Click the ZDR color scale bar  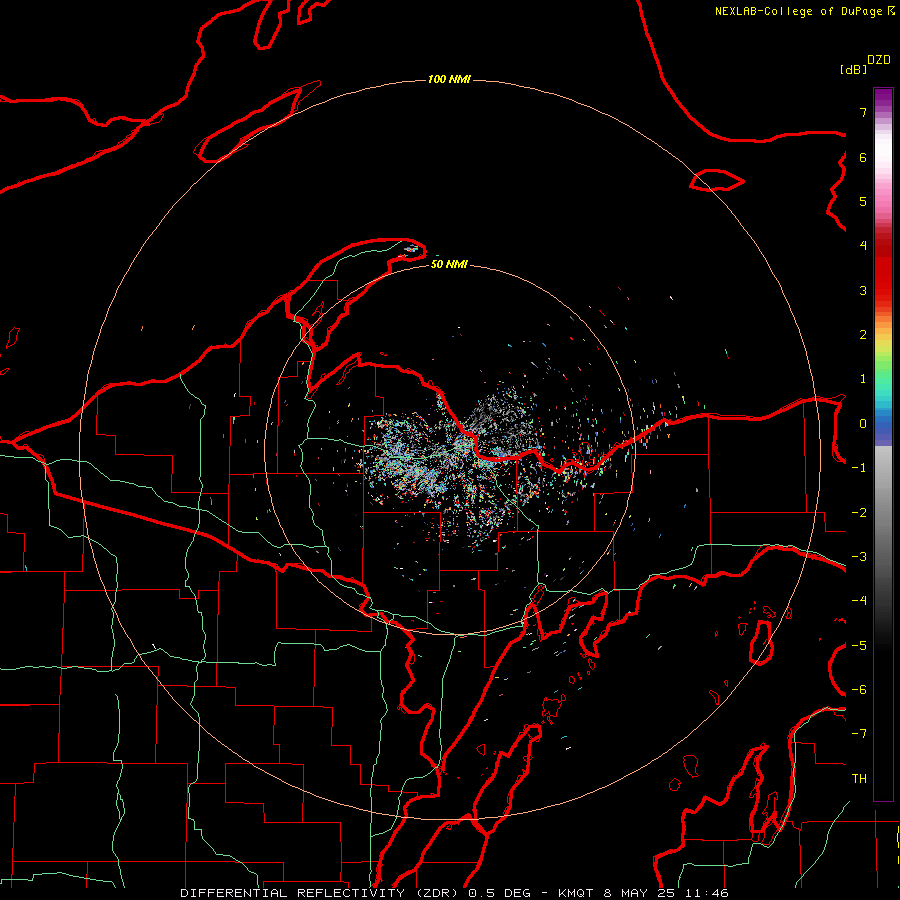coord(883,444)
